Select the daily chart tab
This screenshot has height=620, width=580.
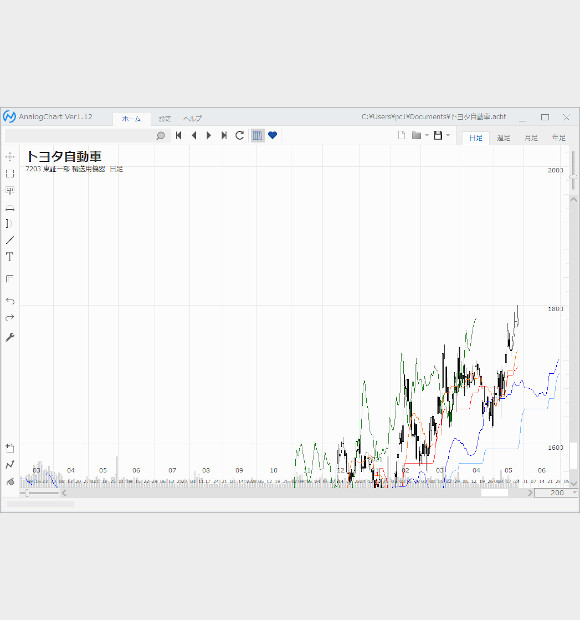(x=476, y=138)
